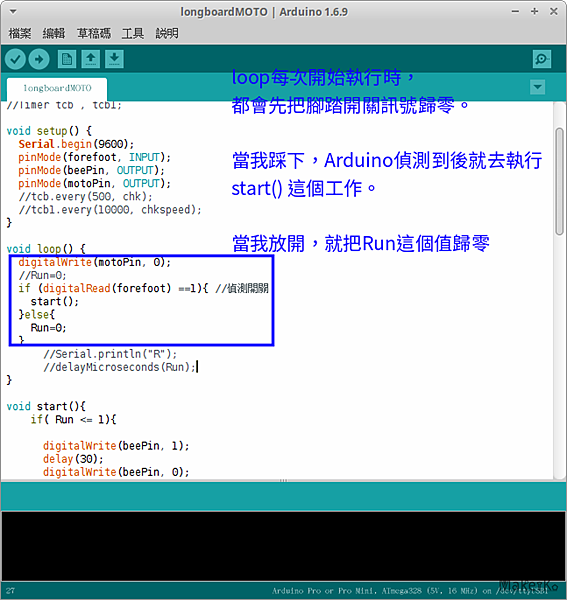Open the 工具 menu
567x600 pixels.
coord(133,33)
